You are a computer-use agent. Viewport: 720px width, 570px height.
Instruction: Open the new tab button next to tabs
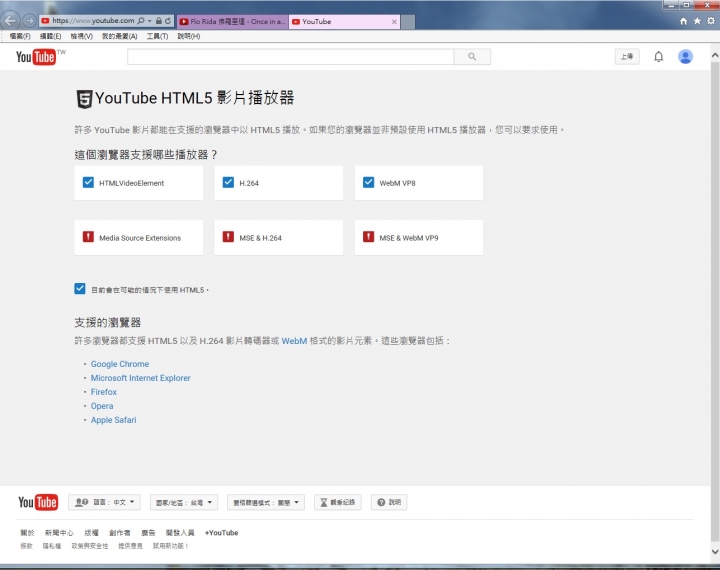click(408, 22)
